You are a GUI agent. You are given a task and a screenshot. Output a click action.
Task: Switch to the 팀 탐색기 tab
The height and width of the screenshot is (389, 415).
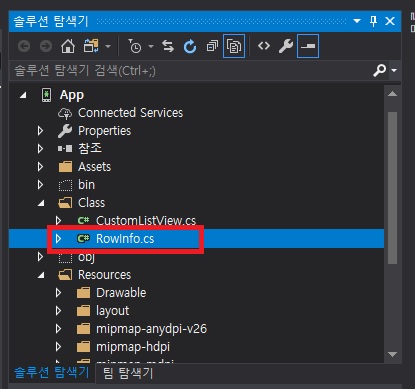[128, 373]
